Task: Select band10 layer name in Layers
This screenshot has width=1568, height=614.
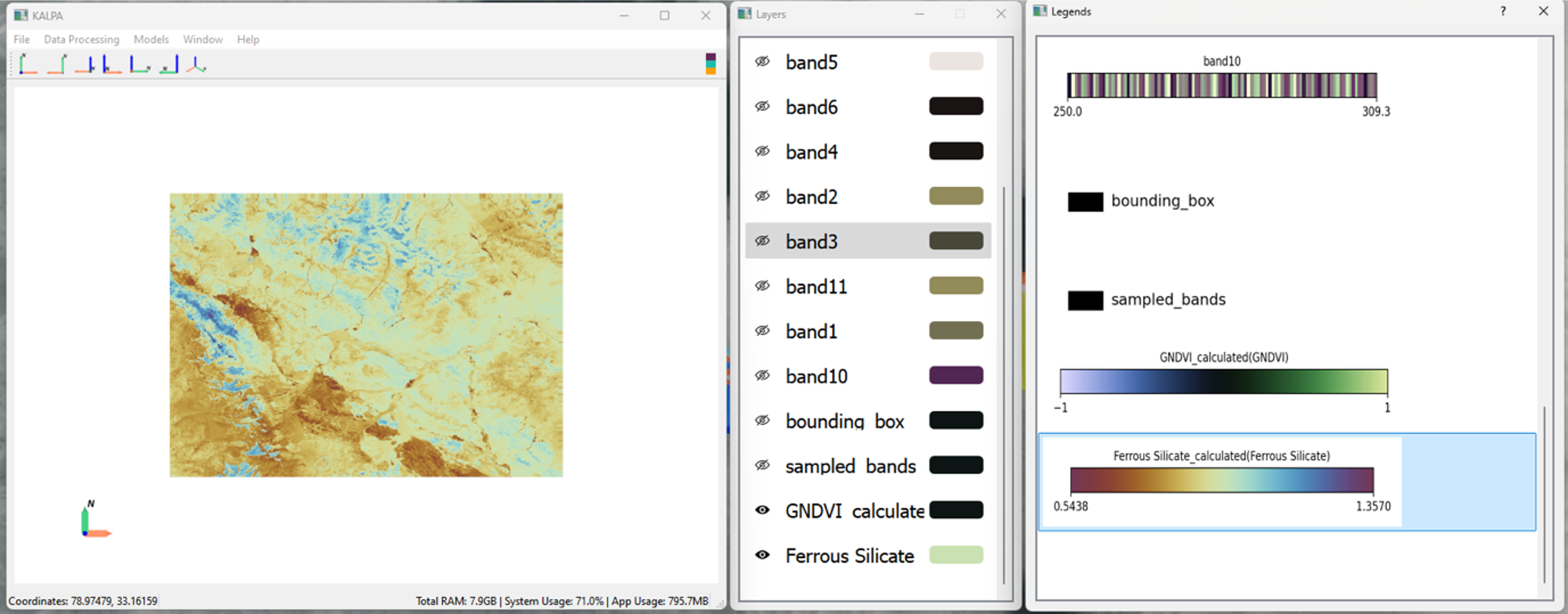Action: pyautogui.click(x=816, y=377)
